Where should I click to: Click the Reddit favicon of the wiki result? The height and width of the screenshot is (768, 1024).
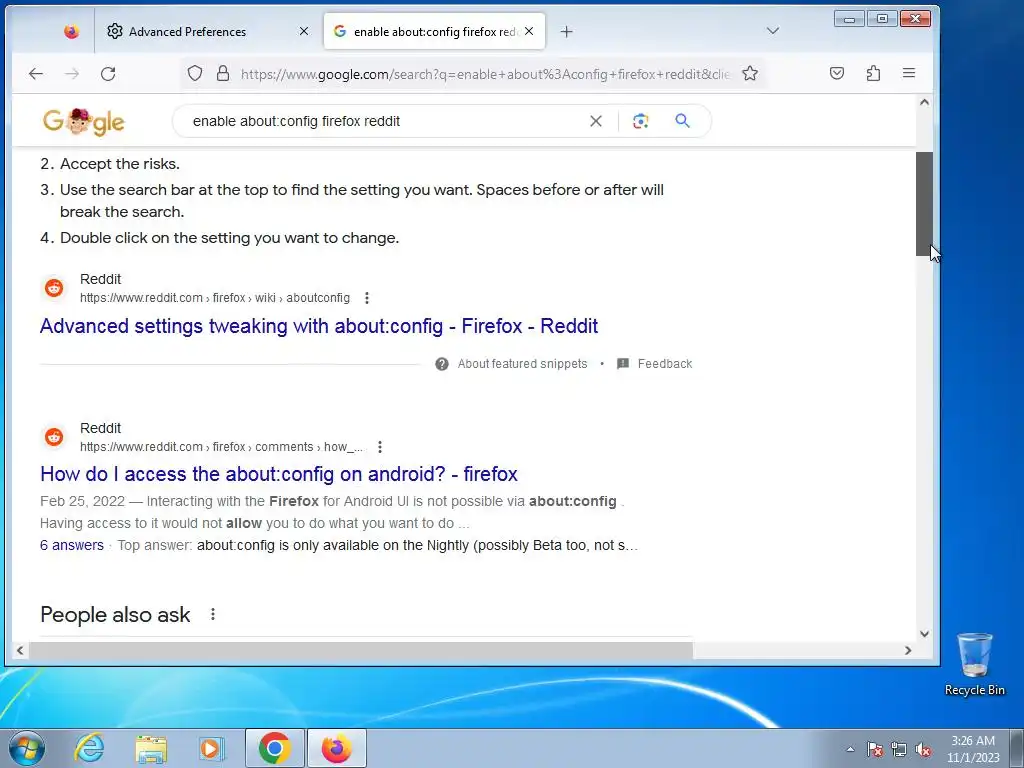tap(54, 288)
